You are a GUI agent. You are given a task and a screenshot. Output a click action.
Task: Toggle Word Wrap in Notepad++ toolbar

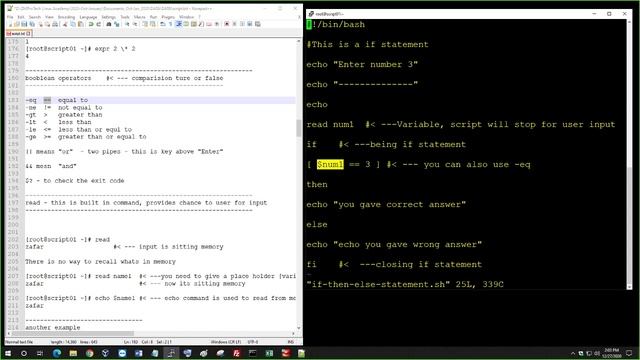163,24
